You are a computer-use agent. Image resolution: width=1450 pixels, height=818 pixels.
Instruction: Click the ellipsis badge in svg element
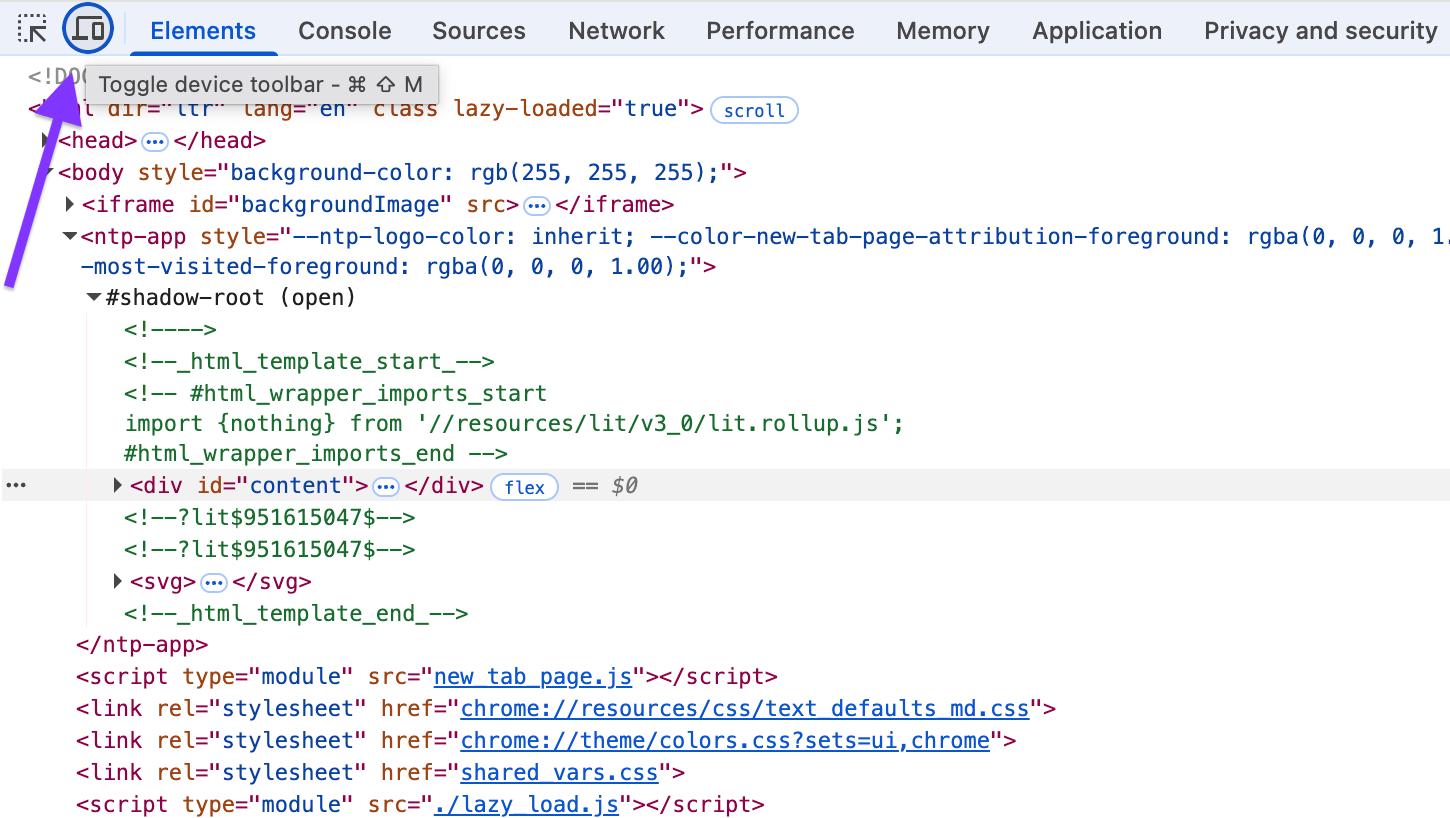pyautogui.click(x=214, y=583)
